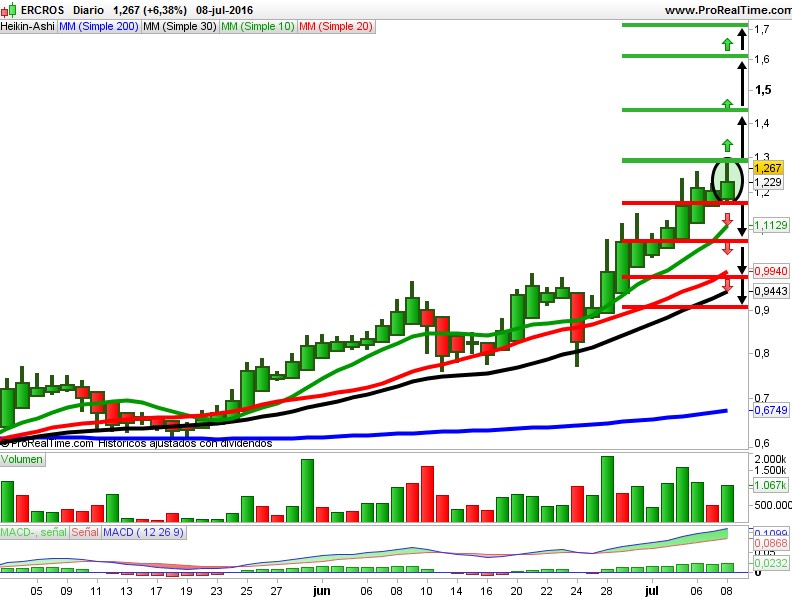The height and width of the screenshot is (597, 792).
Task: Select the Señal indicator label
Action: coord(85,532)
